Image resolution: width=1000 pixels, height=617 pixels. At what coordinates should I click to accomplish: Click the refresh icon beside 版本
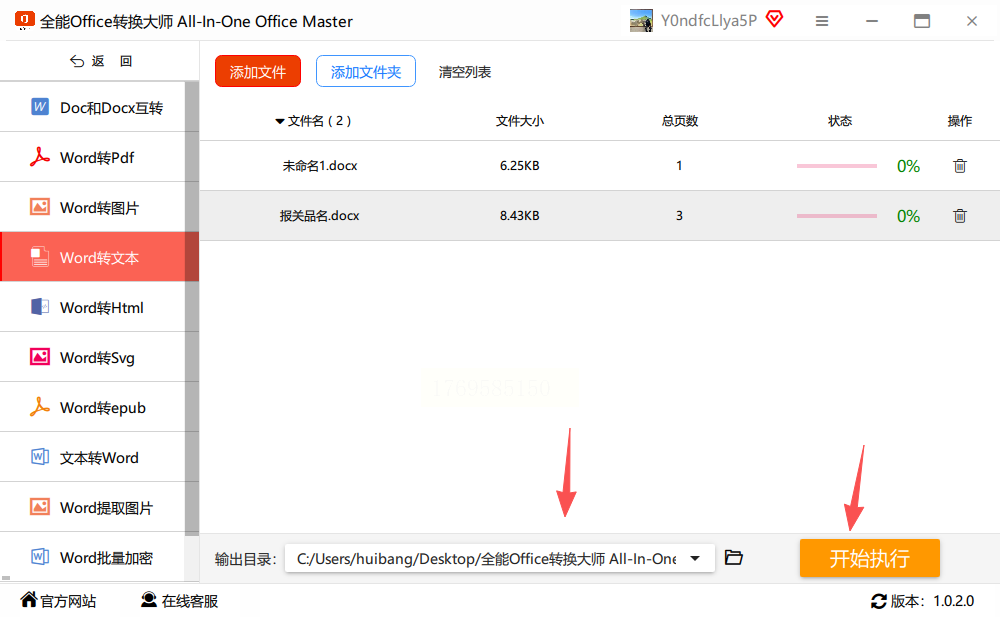click(x=879, y=601)
